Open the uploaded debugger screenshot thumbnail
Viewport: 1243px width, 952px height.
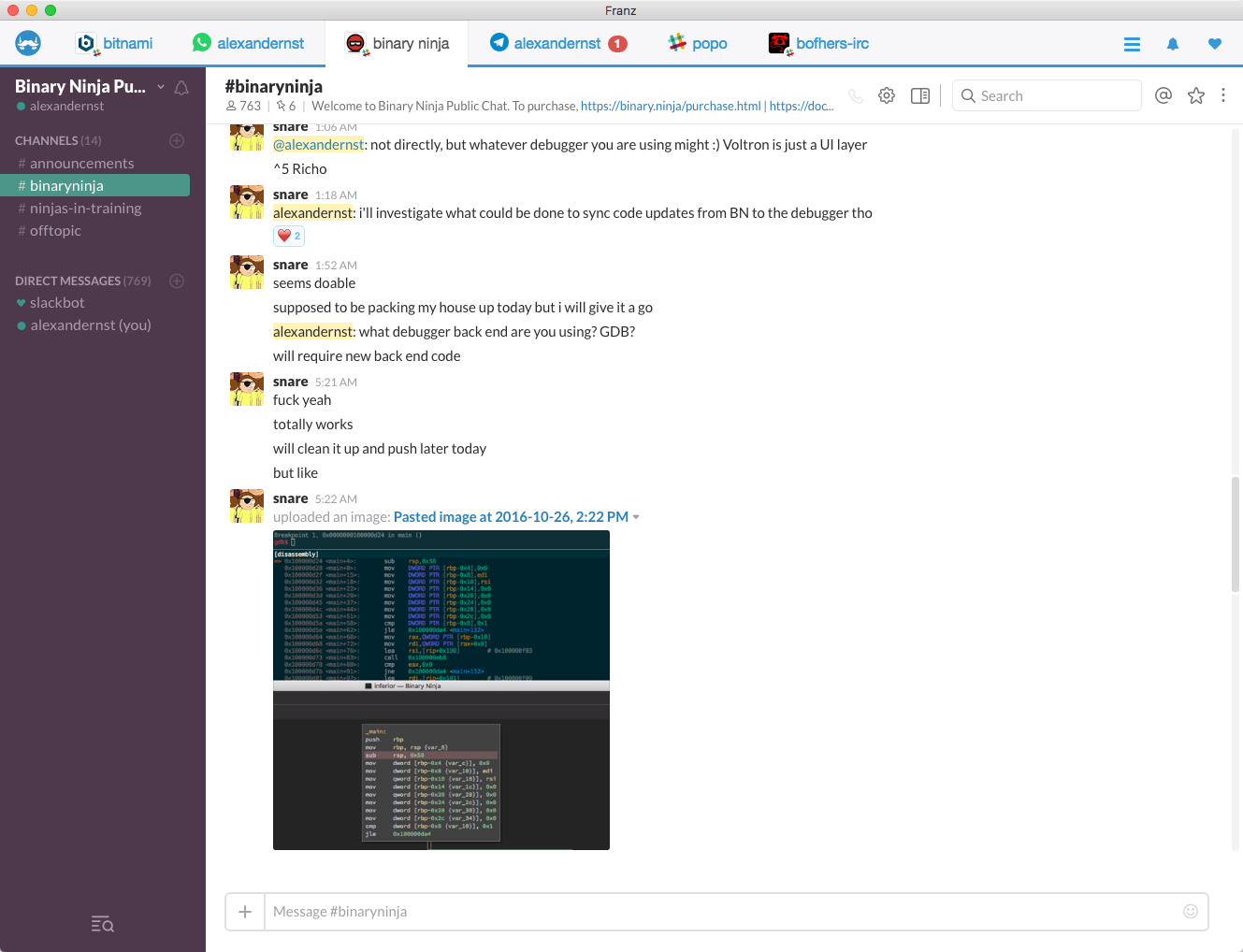441,690
